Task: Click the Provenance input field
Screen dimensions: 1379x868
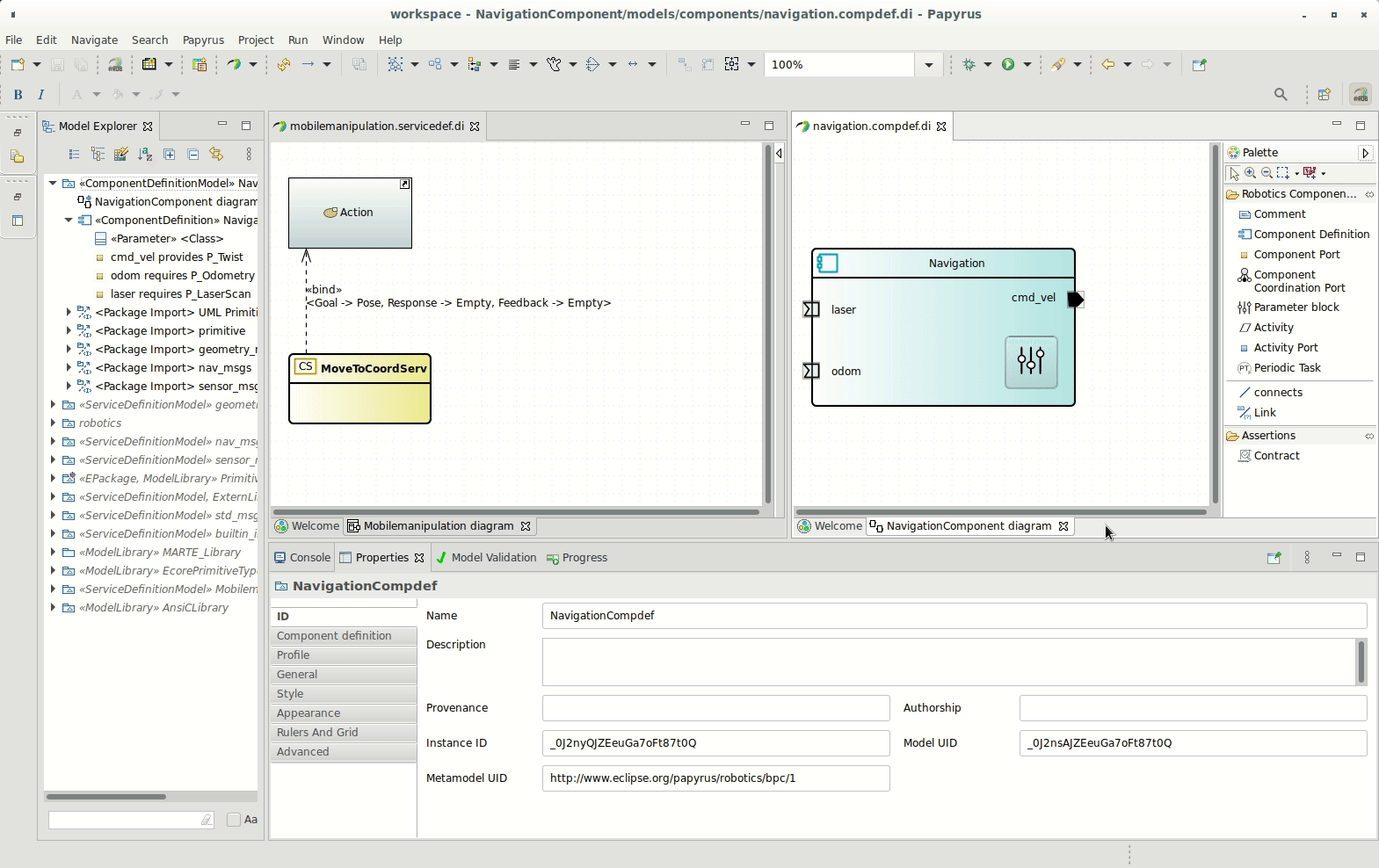Action: [715, 708]
